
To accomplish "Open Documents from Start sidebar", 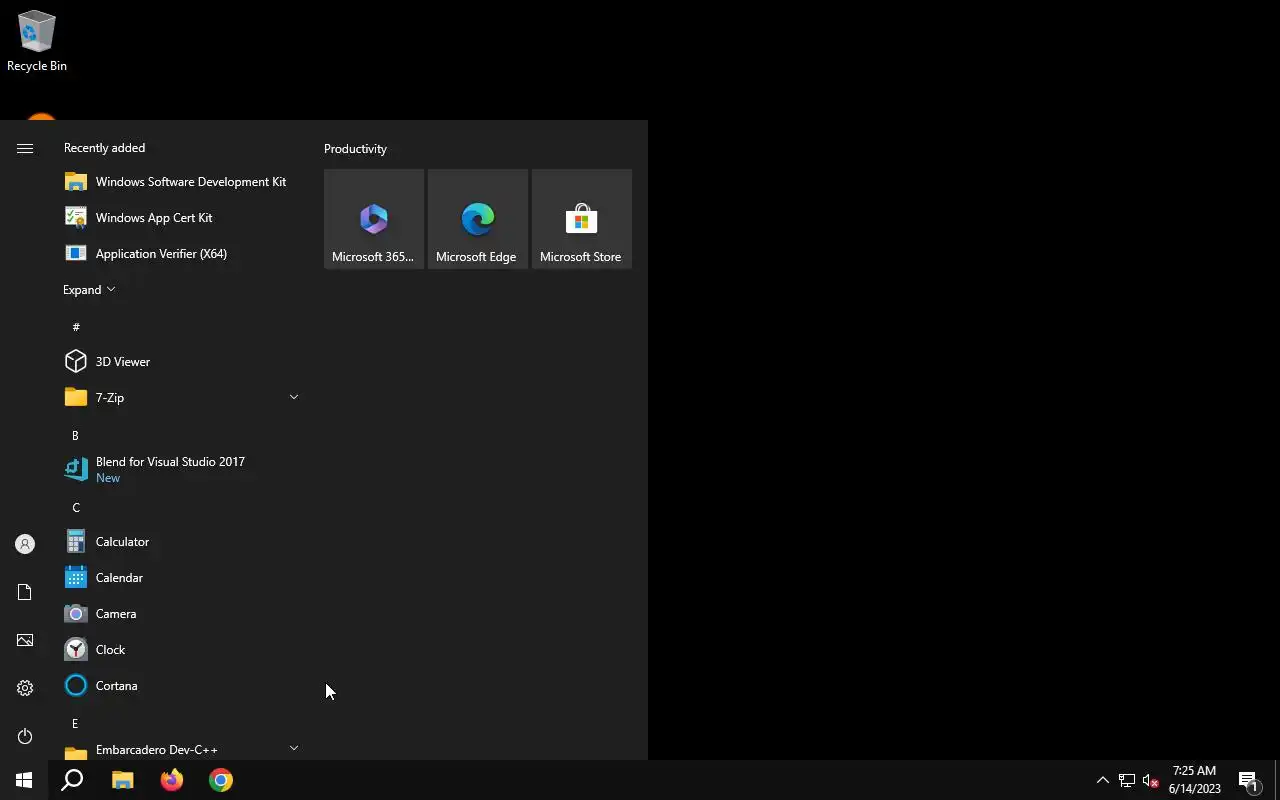I will [25, 592].
